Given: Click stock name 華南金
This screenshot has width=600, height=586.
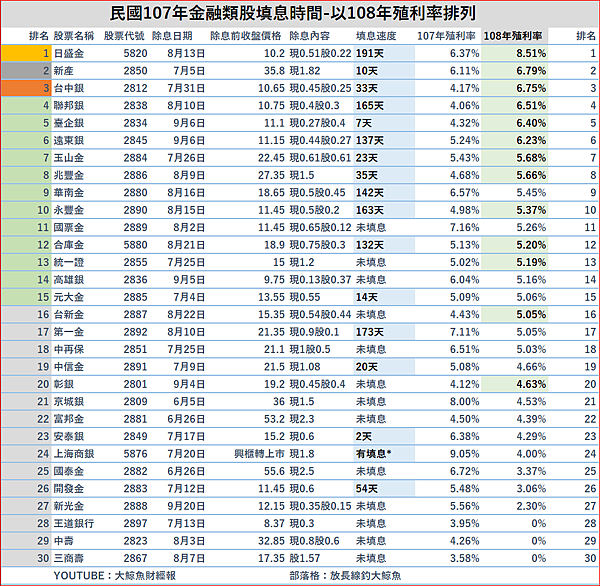Looking at the screenshot, I should pos(68,193).
